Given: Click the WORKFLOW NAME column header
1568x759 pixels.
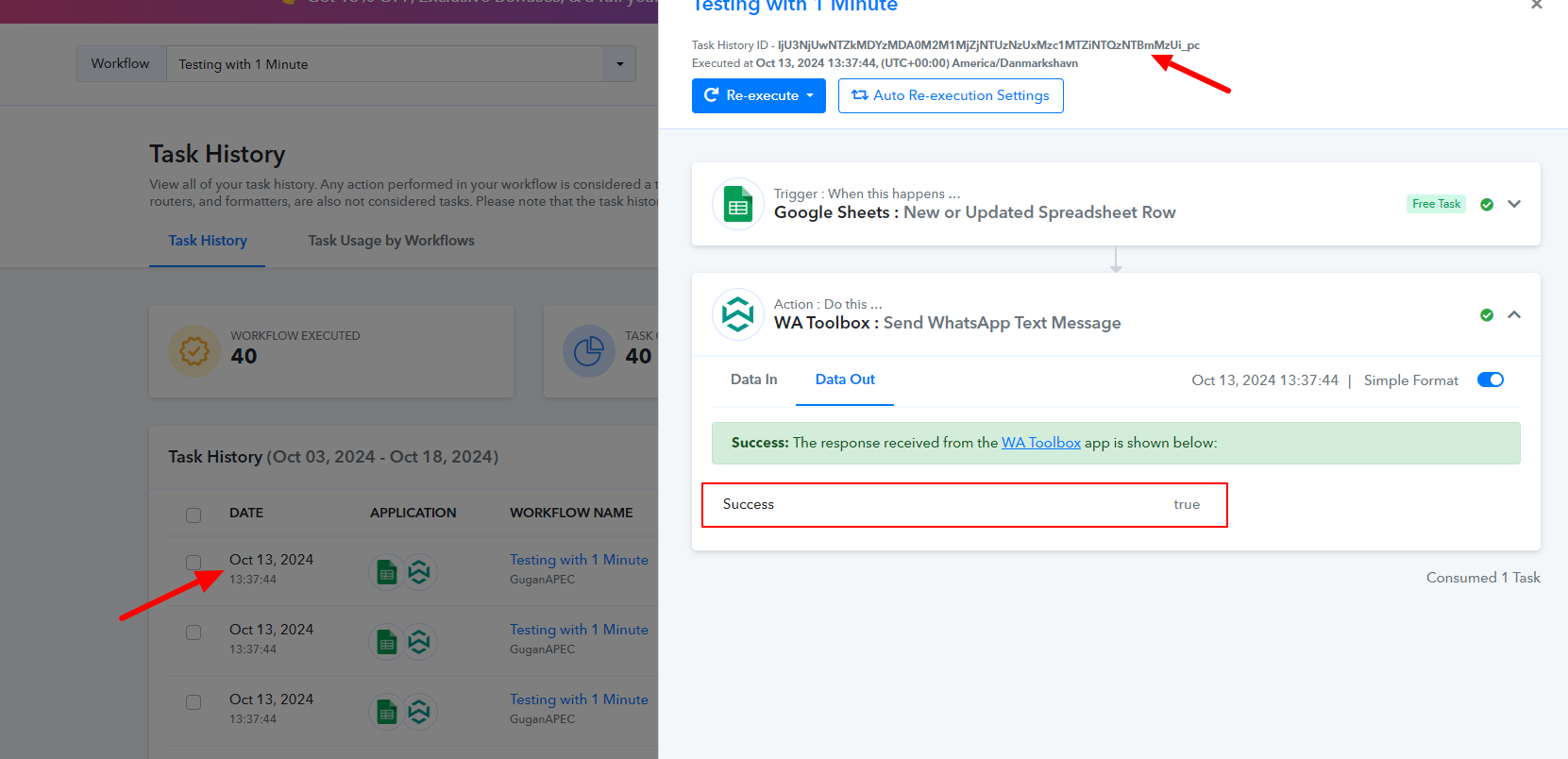Looking at the screenshot, I should click(571, 513).
